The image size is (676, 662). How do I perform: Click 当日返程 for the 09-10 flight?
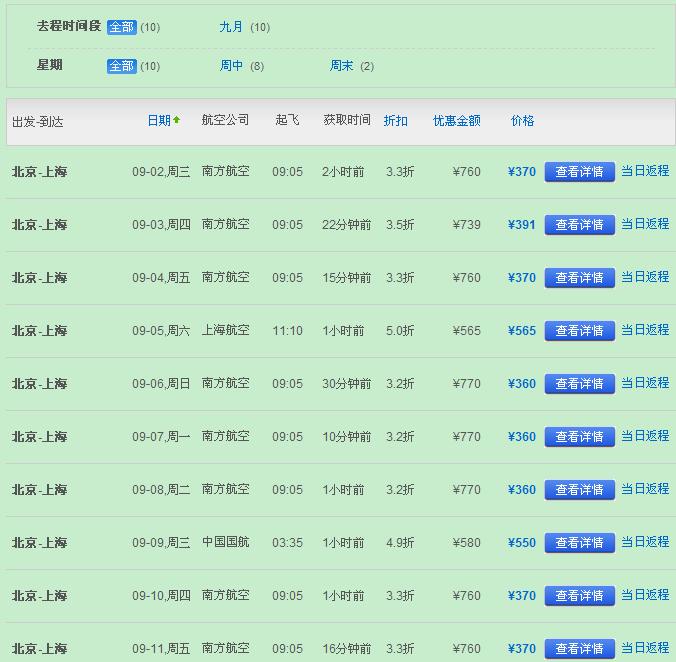[645, 595]
